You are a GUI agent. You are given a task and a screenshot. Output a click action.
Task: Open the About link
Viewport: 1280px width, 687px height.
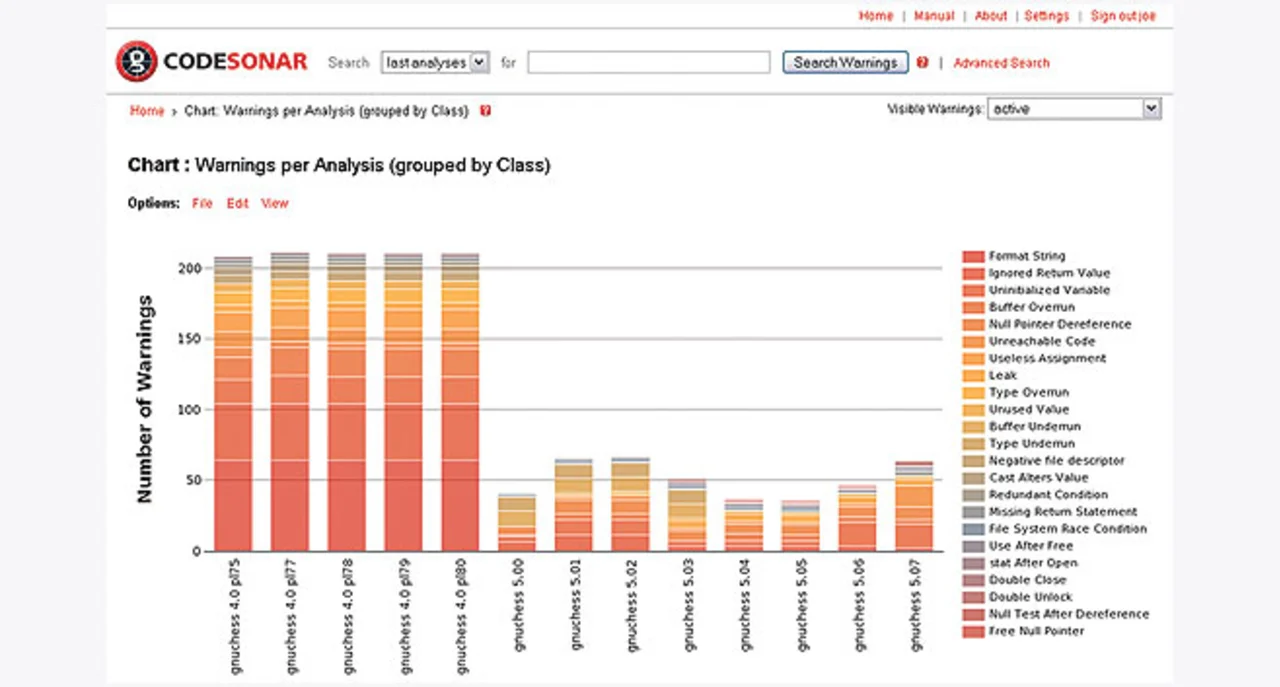coord(991,16)
